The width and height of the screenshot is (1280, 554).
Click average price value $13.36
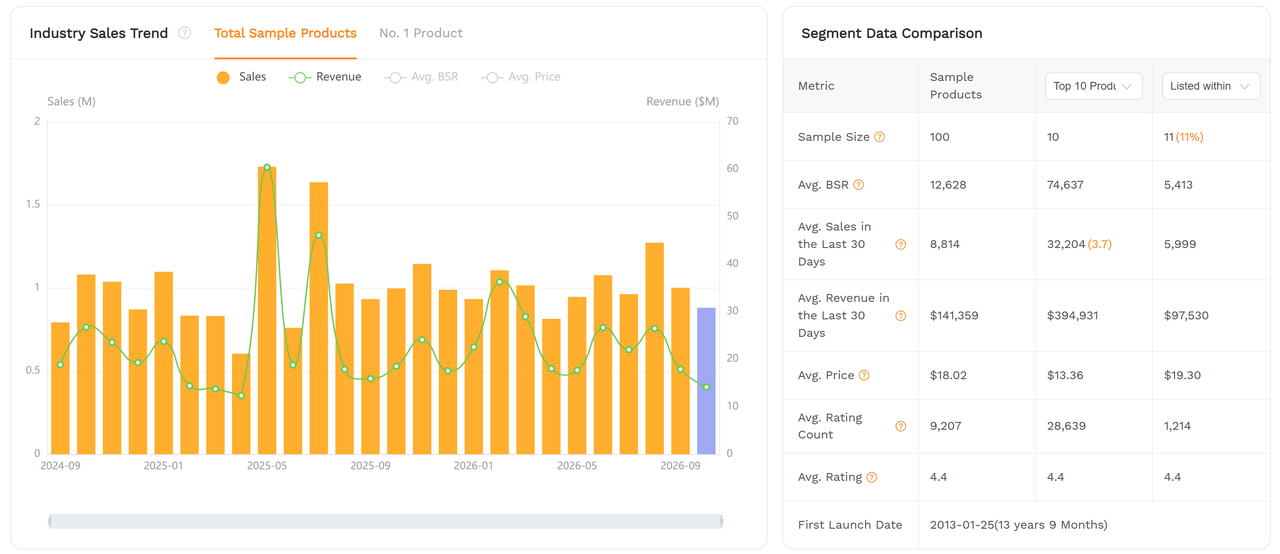tap(1066, 376)
